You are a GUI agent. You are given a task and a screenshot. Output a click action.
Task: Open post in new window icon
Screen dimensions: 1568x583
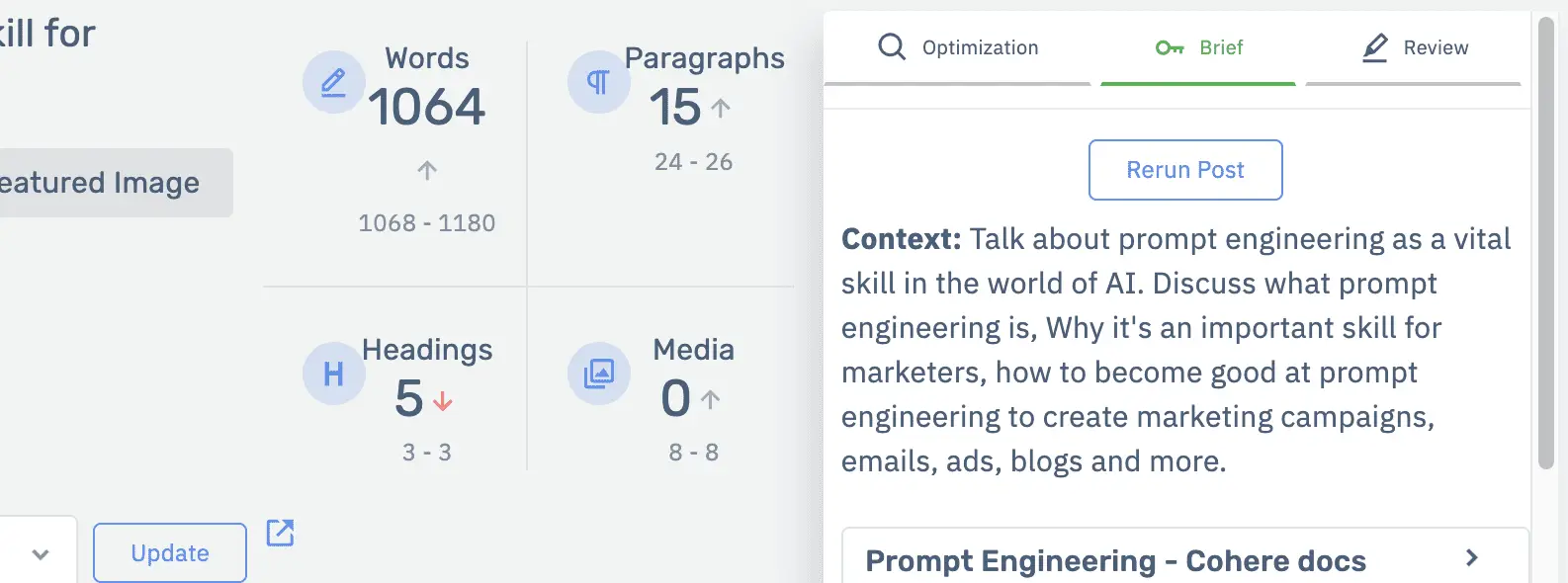(x=281, y=533)
